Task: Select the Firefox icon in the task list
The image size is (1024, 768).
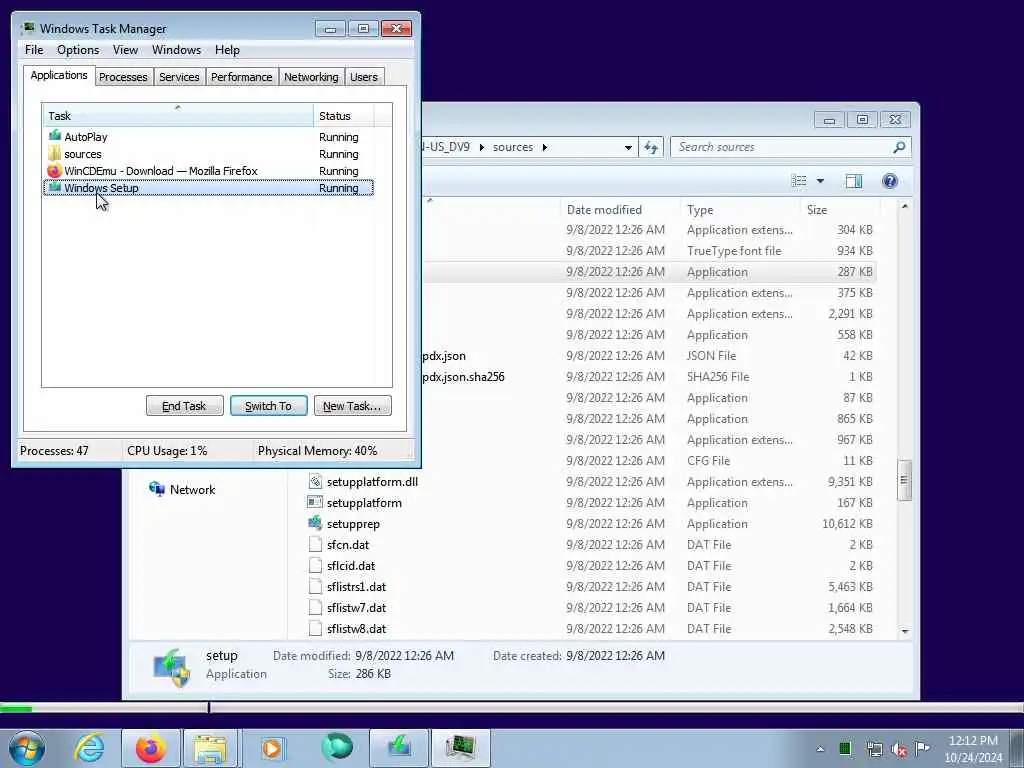Action: (55, 170)
